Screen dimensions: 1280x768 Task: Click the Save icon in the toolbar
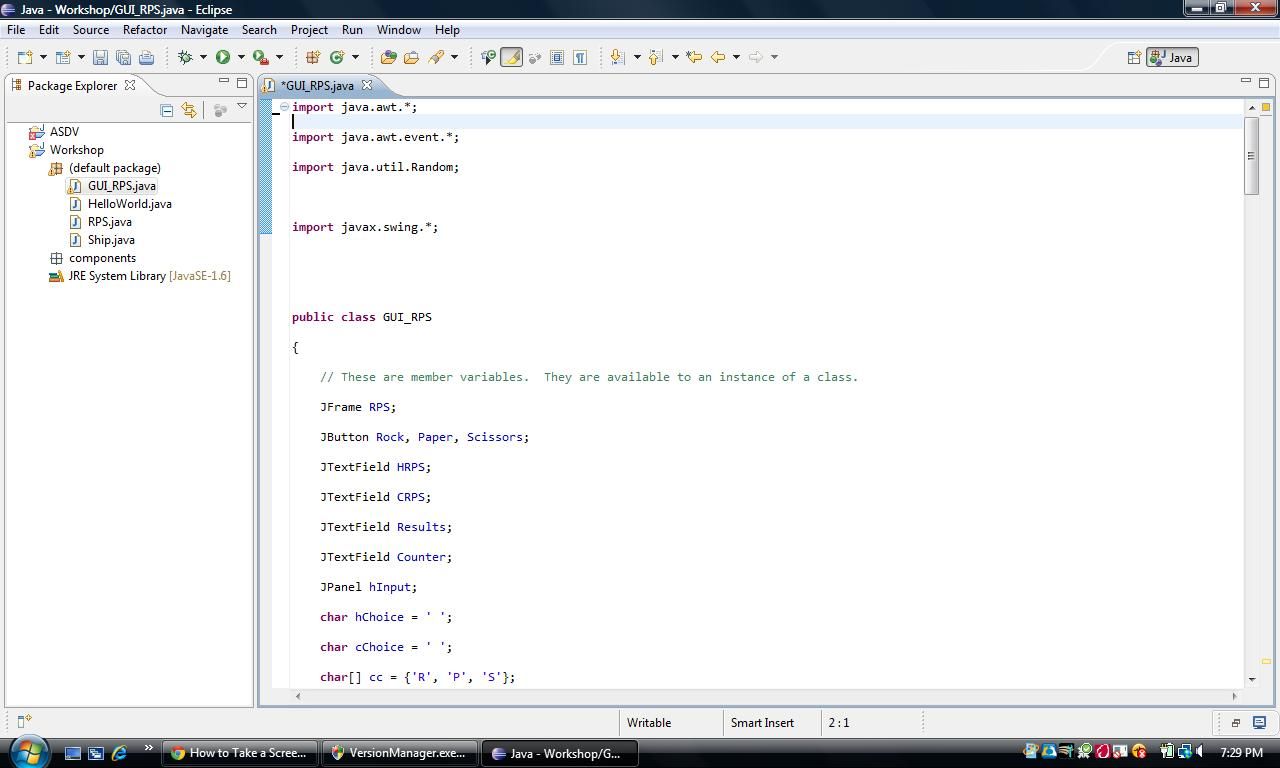click(x=100, y=58)
